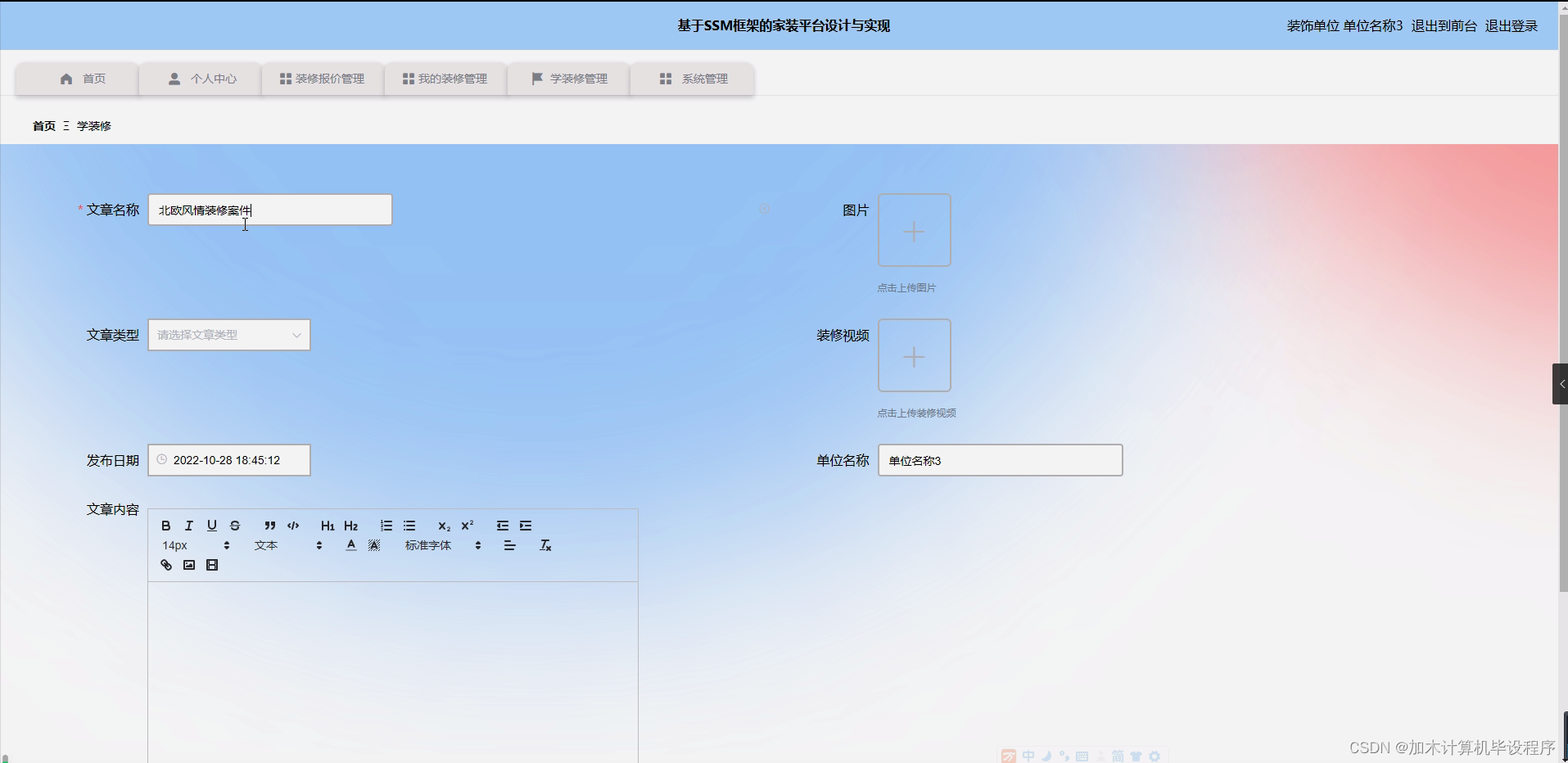Apply italic formatting
1568x763 pixels.
189,526
